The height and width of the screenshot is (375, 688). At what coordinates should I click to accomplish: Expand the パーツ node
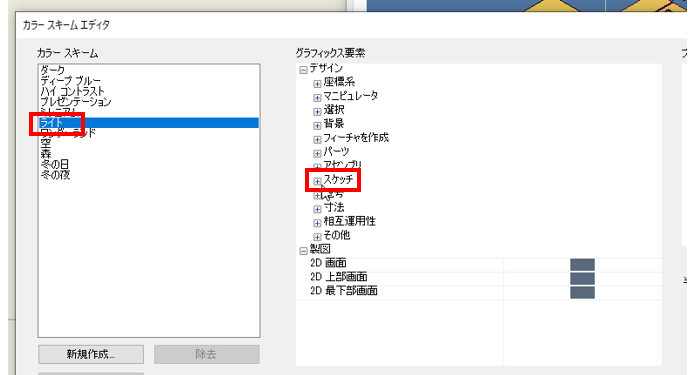coord(317,154)
